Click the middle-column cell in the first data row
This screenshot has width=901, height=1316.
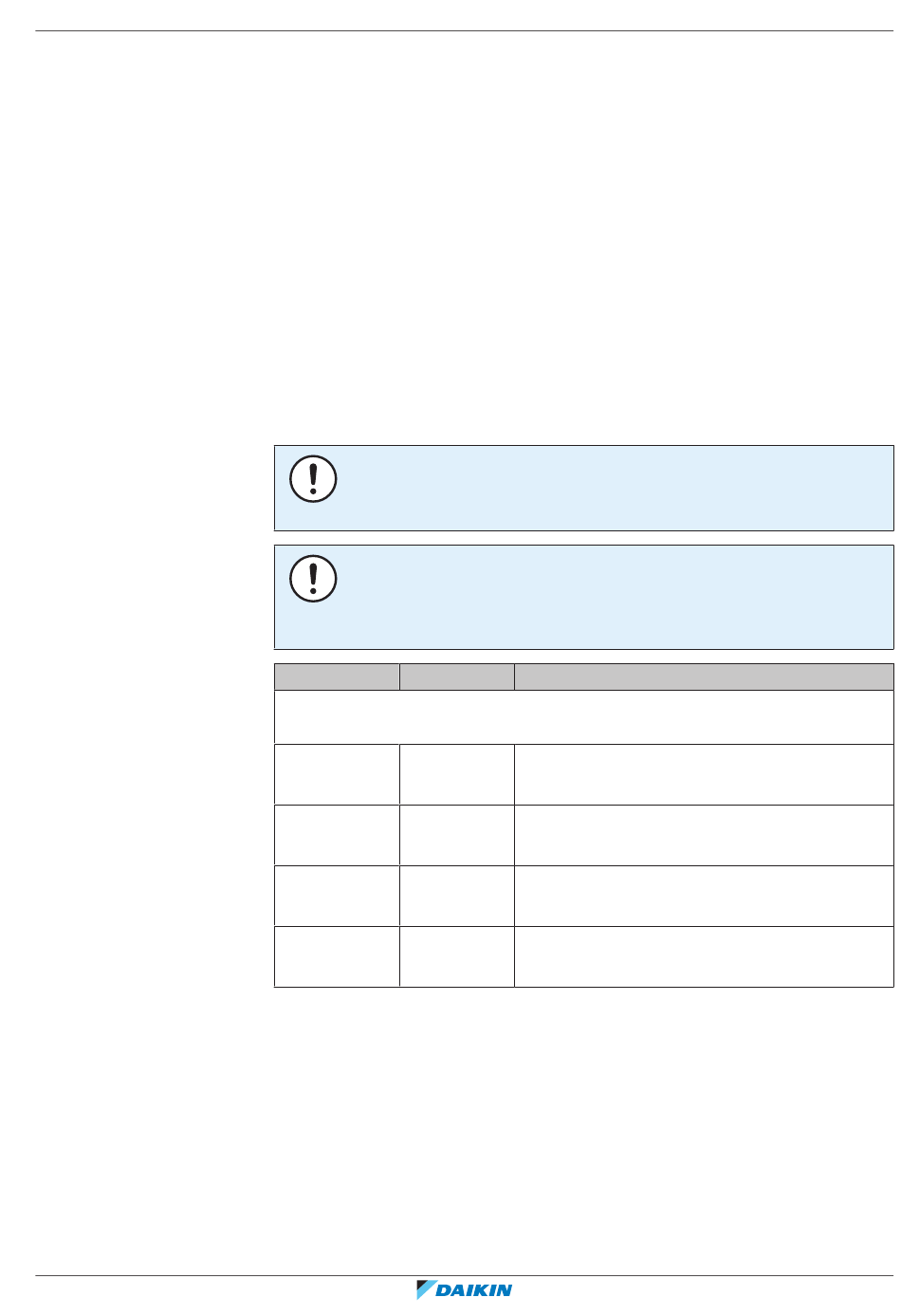[457, 774]
